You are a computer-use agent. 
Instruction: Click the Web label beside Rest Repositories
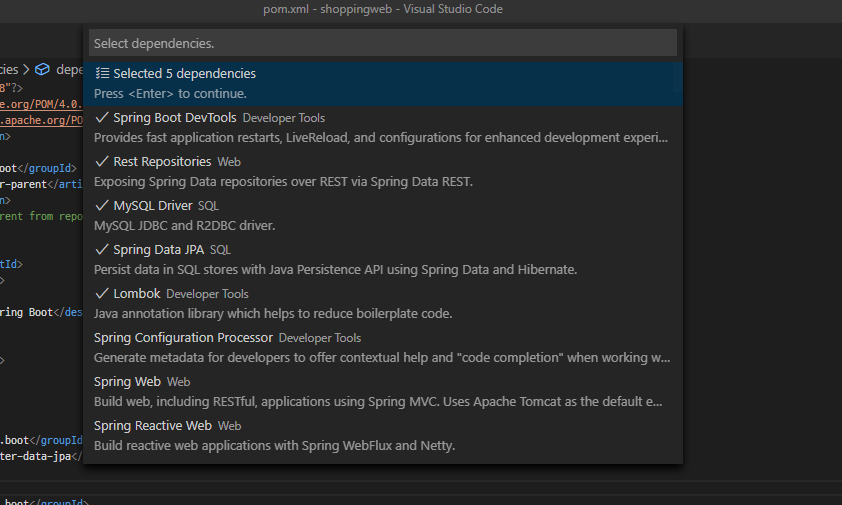click(x=229, y=162)
